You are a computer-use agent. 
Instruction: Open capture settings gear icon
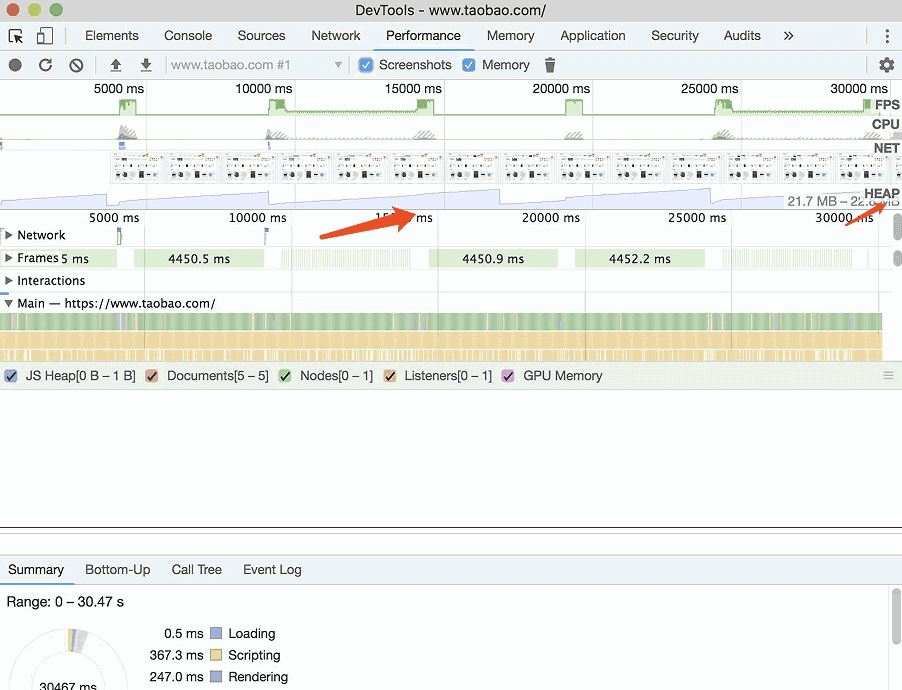pyautogui.click(x=886, y=65)
